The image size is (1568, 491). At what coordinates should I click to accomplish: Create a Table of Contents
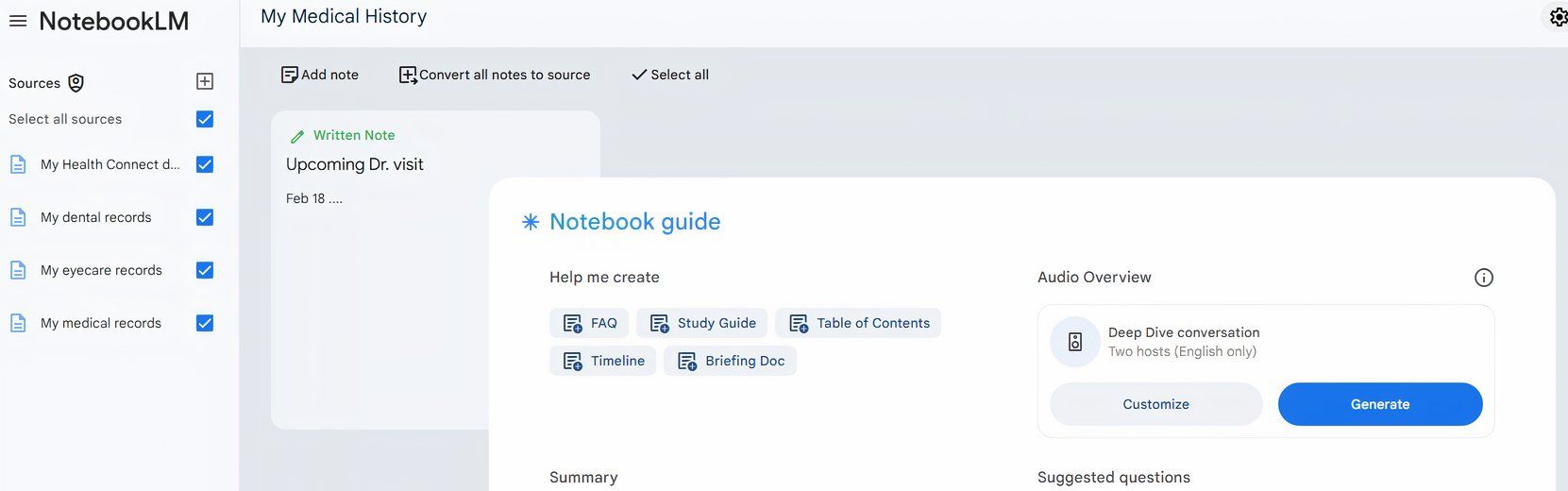[x=858, y=323]
